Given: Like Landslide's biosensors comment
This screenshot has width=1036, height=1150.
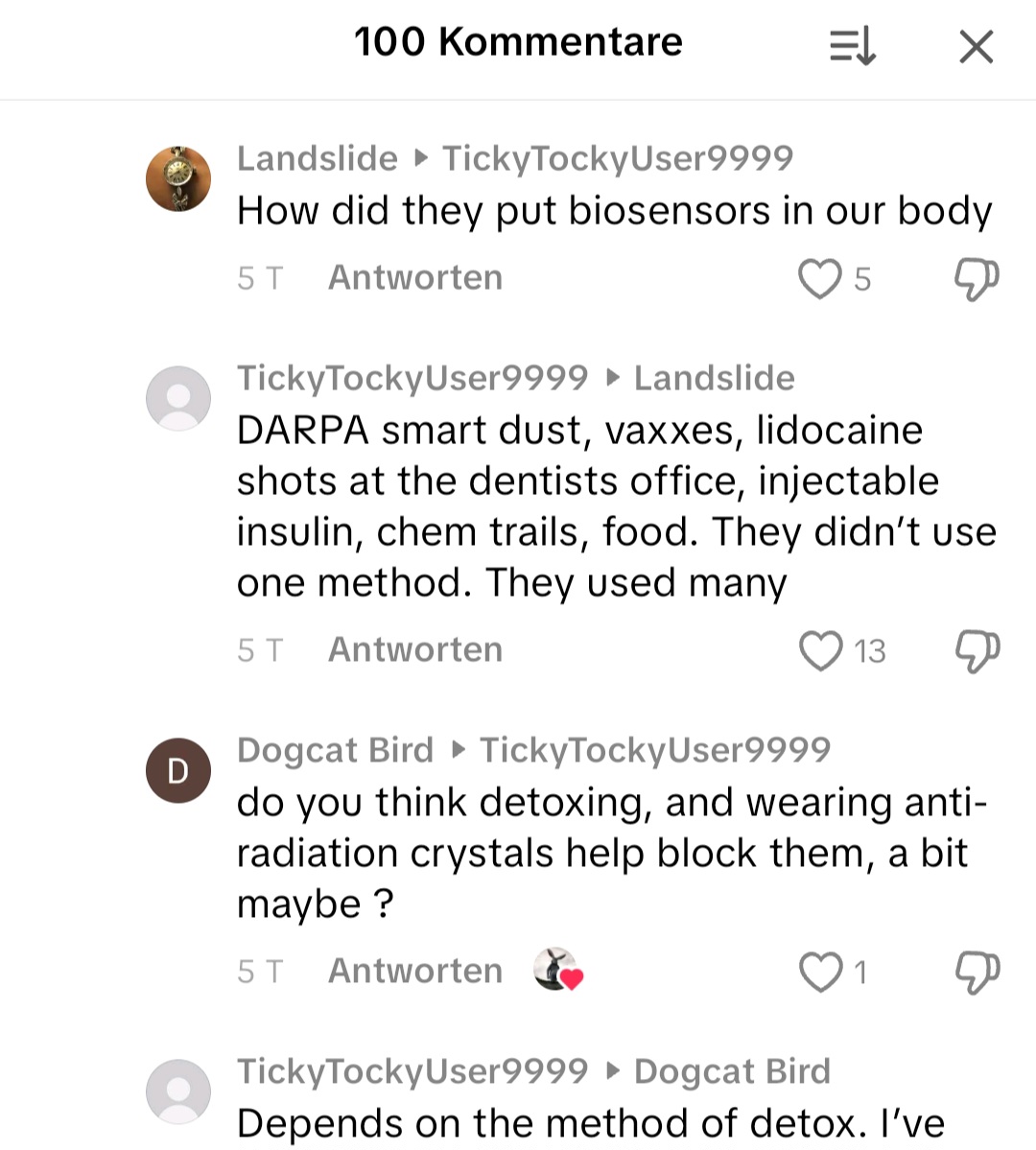Looking at the screenshot, I should click(820, 278).
